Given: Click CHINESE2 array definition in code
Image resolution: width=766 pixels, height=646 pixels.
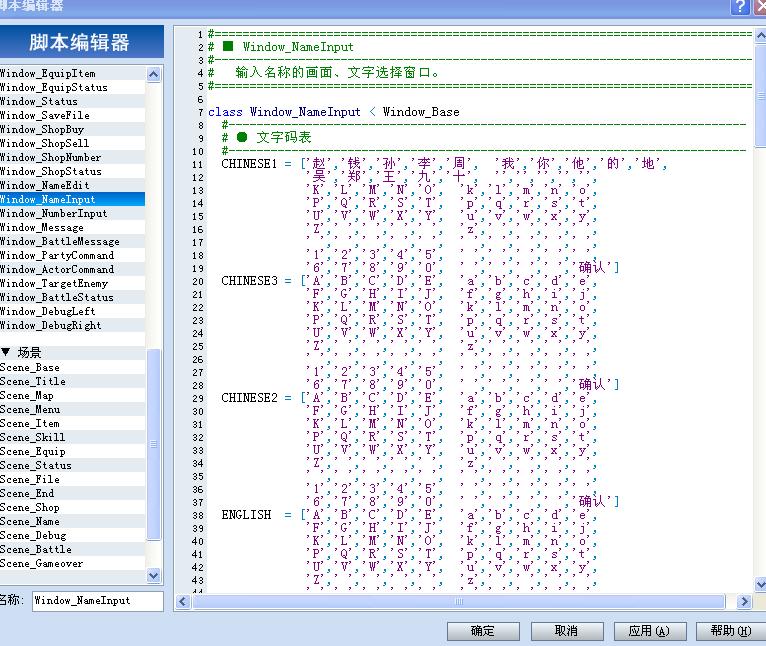Looking at the screenshot, I should 409,398.
